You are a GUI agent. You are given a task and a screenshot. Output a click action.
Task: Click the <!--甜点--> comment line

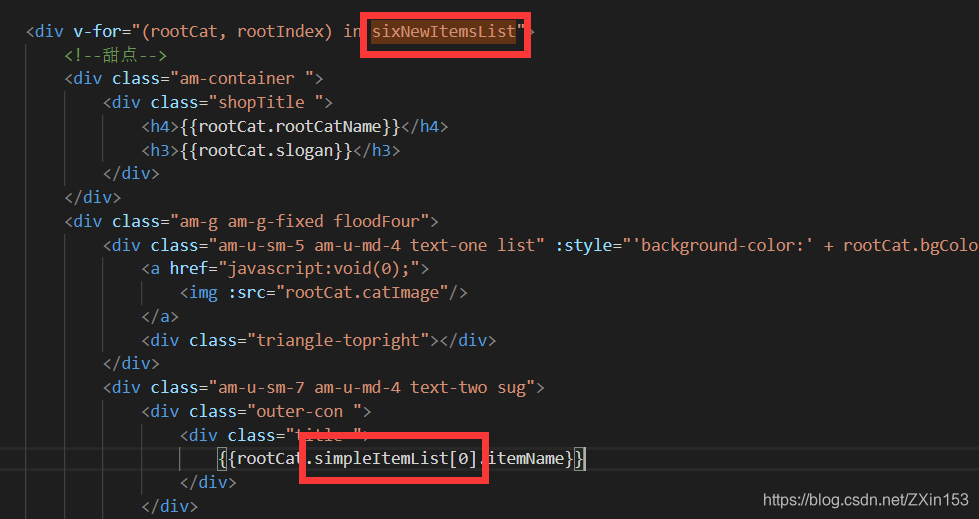[116, 55]
